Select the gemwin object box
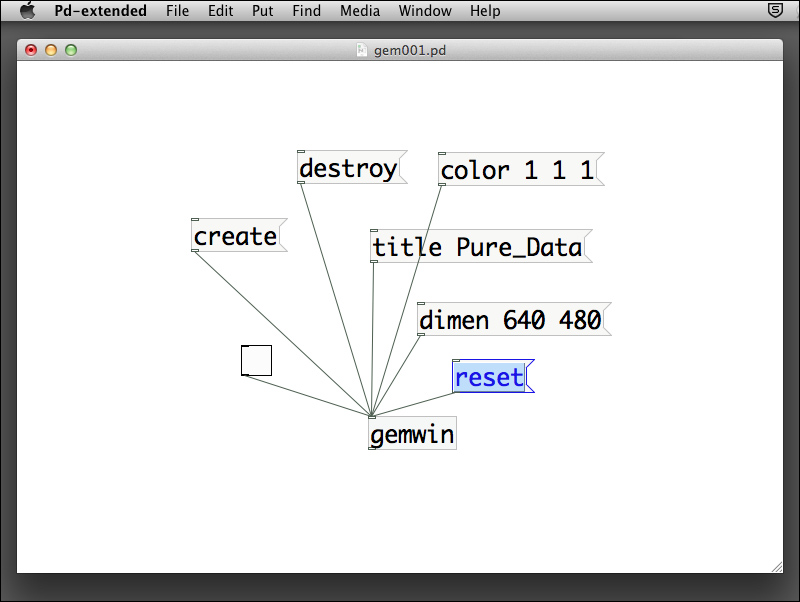This screenshot has height=602, width=800. pyautogui.click(x=412, y=433)
